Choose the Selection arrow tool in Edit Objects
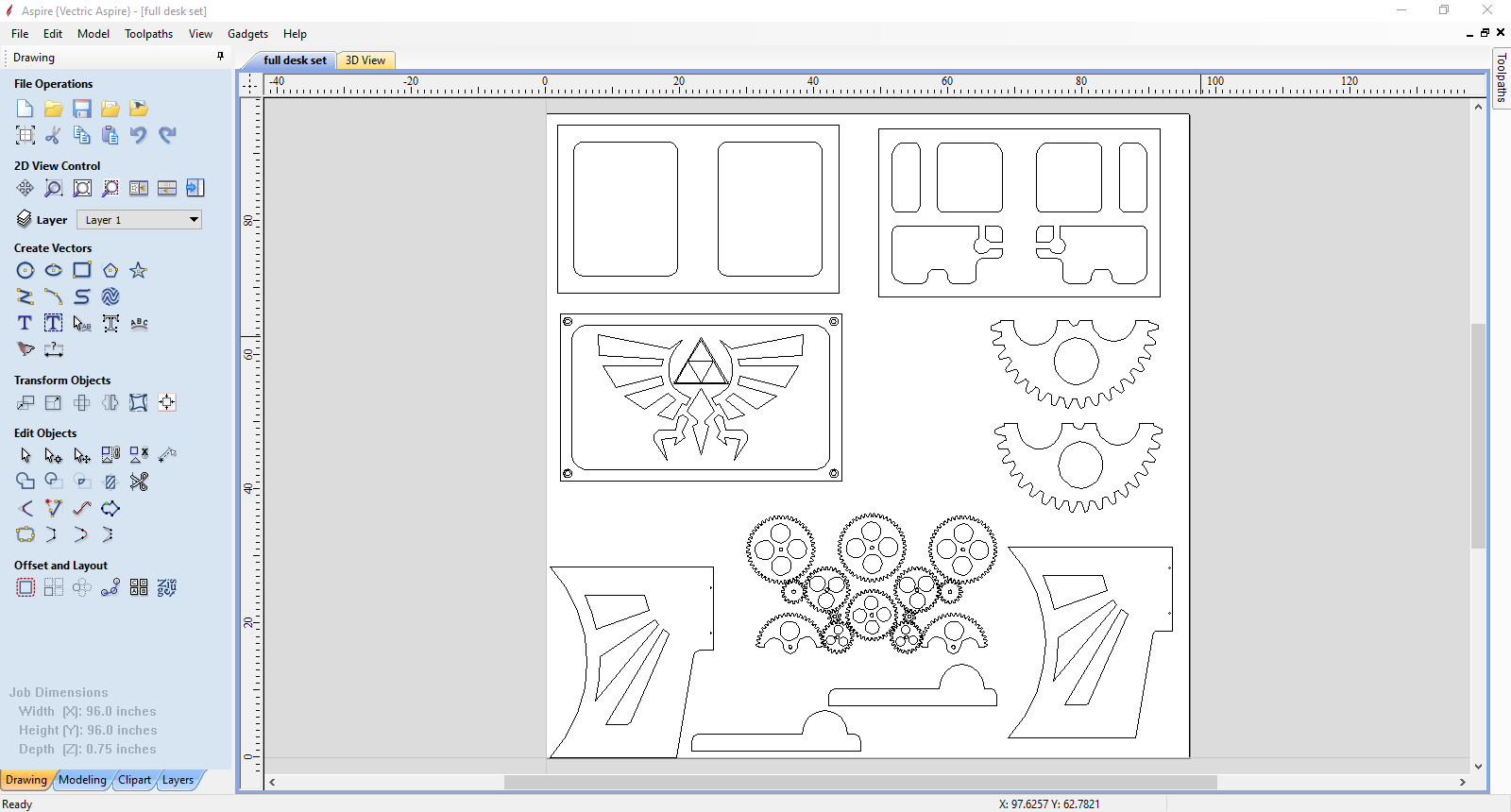 pos(25,455)
